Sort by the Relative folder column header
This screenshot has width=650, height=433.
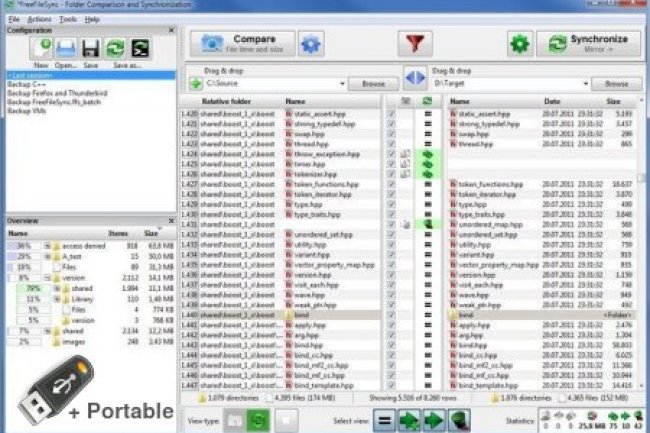coord(226,102)
